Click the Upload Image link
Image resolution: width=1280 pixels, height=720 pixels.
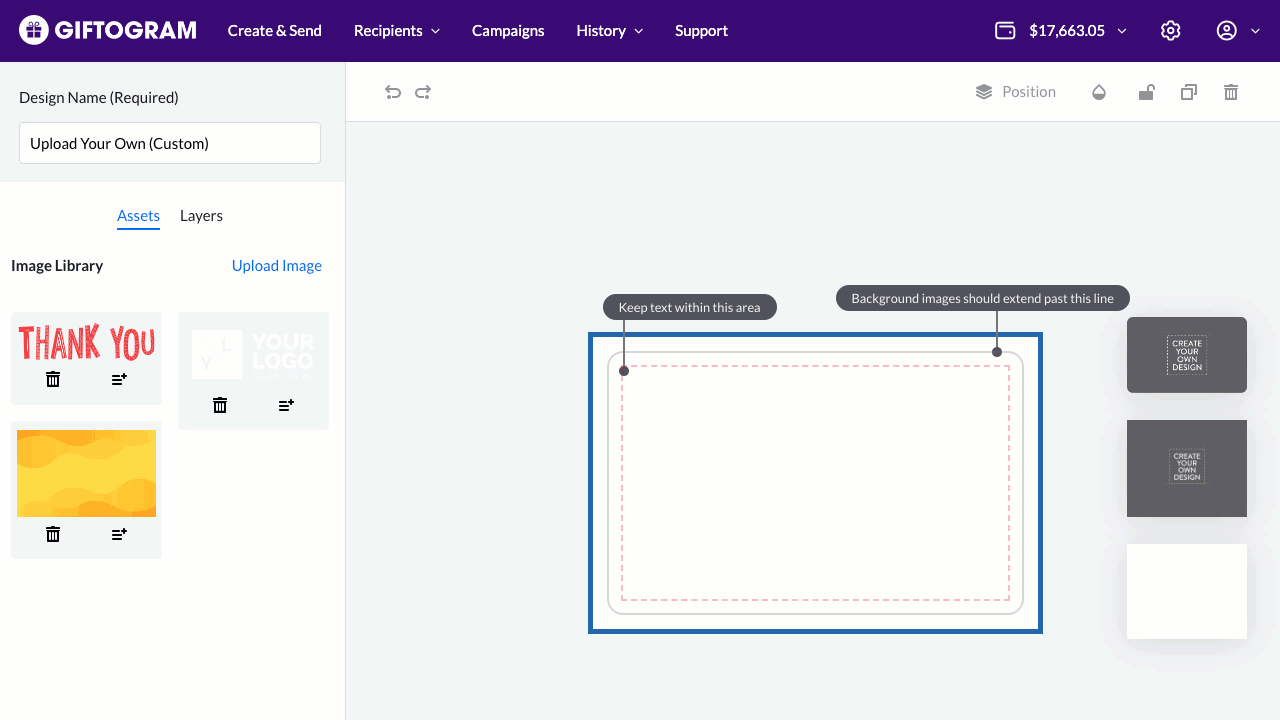click(277, 266)
